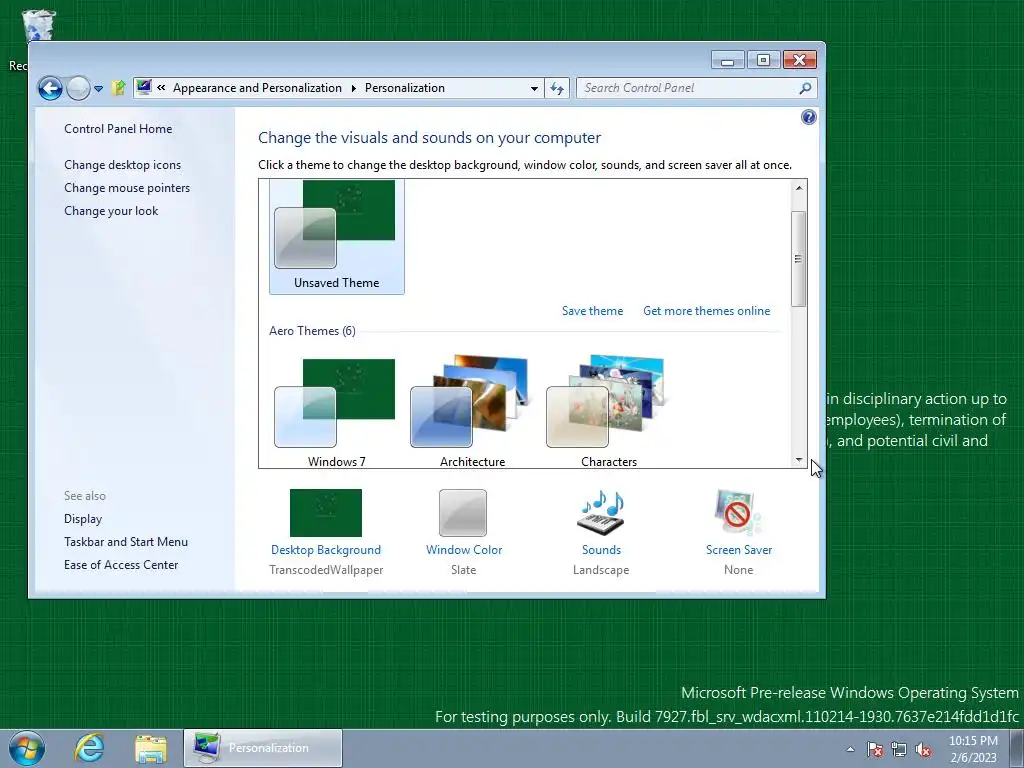The height and width of the screenshot is (768, 1024).
Task: Click the theme list scroll up arrow
Action: click(x=799, y=187)
